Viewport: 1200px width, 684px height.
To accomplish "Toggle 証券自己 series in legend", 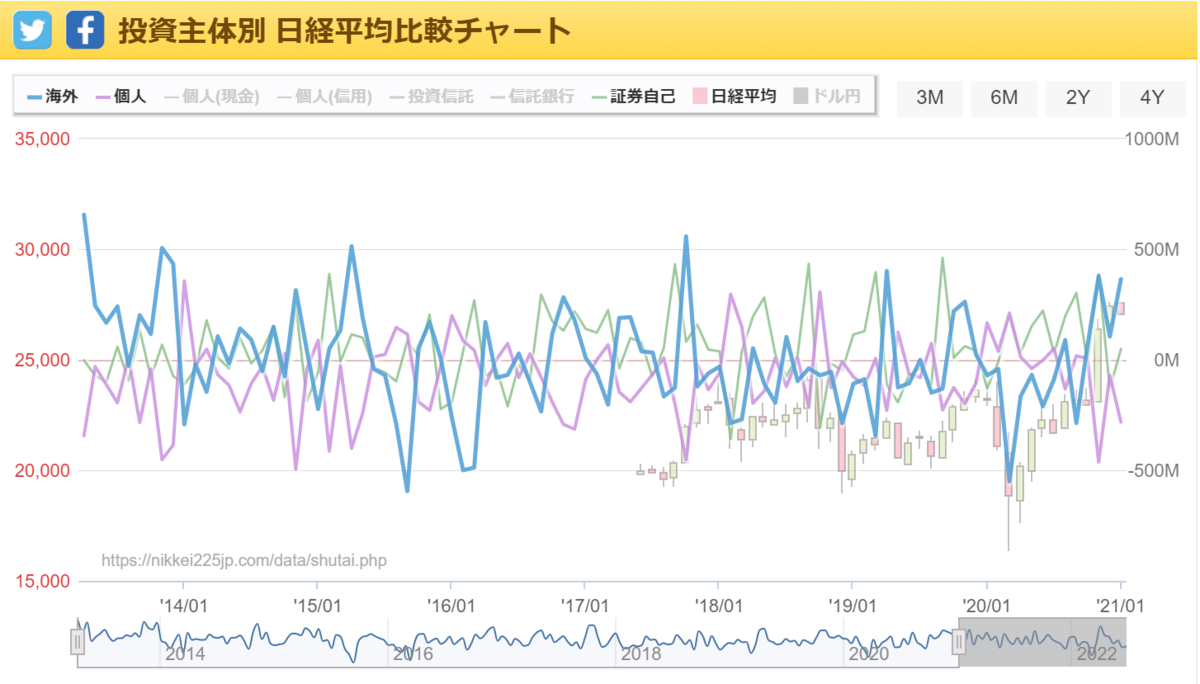I will (634, 97).
